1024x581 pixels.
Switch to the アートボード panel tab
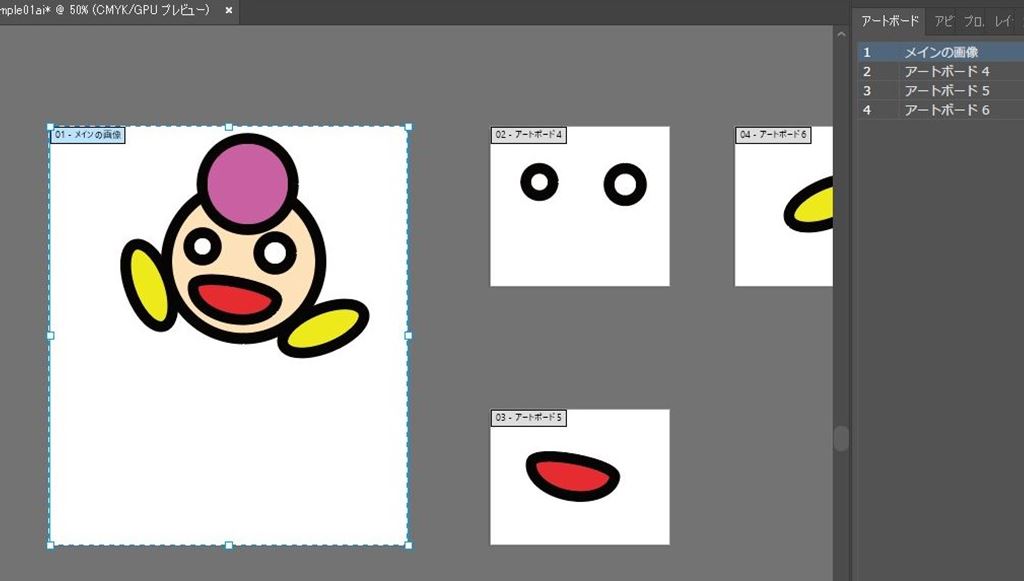pyautogui.click(x=889, y=21)
